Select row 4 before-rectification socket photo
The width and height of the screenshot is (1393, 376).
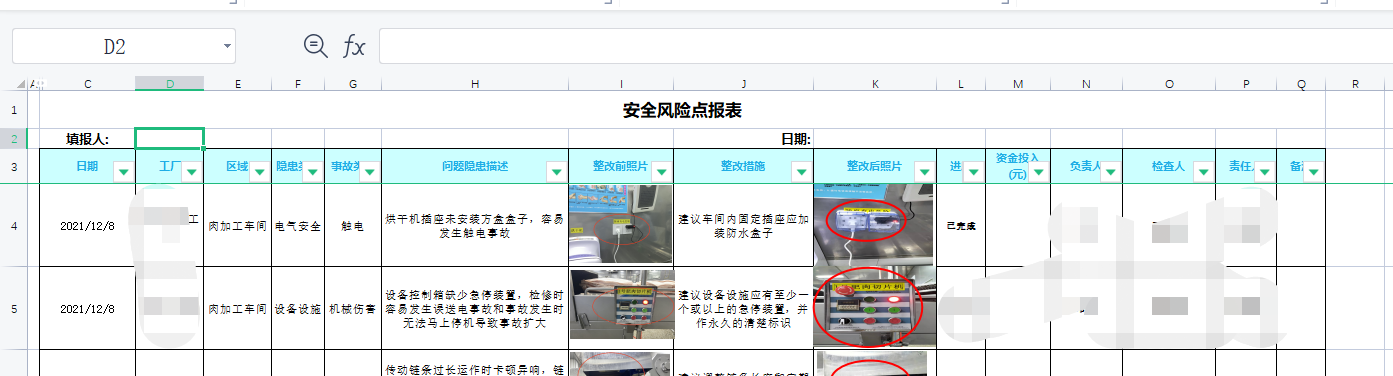pyautogui.click(x=621, y=223)
